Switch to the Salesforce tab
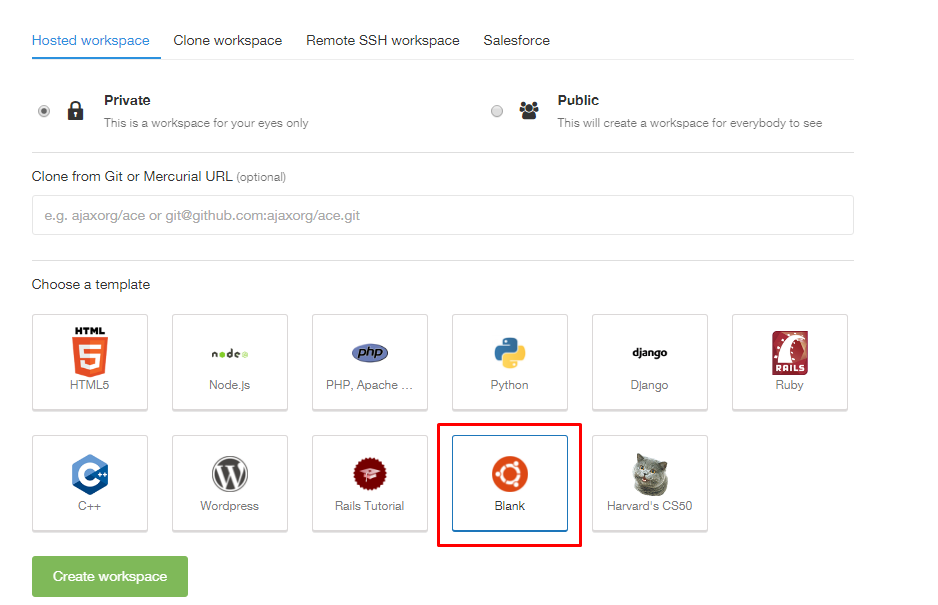 click(x=516, y=40)
